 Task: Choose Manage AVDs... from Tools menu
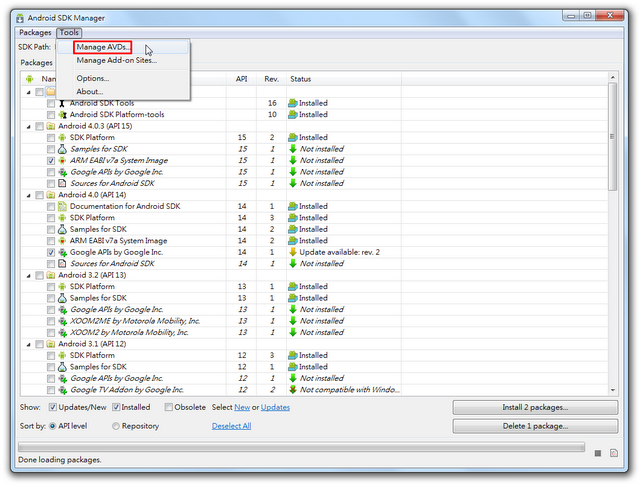coord(123,47)
